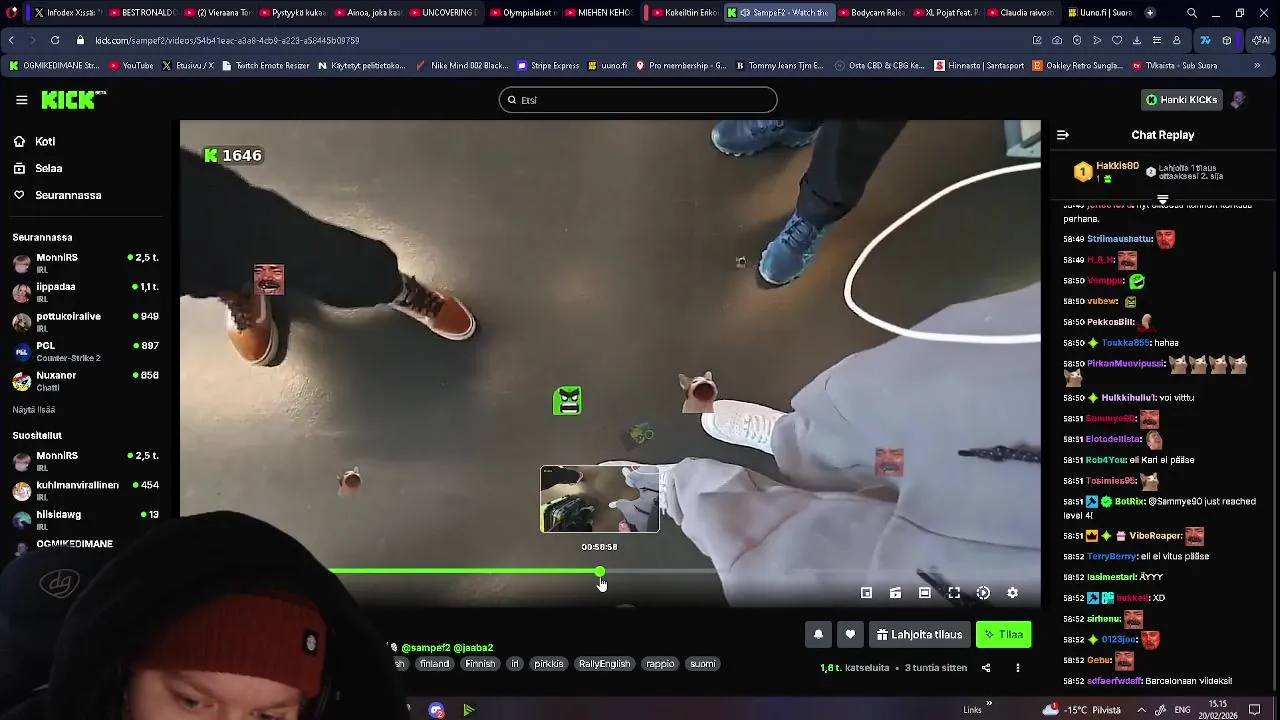This screenshot has width=1280, height=720.
Task: Click the clip clapperboard icon in player
Action: [x=895, y=593]
